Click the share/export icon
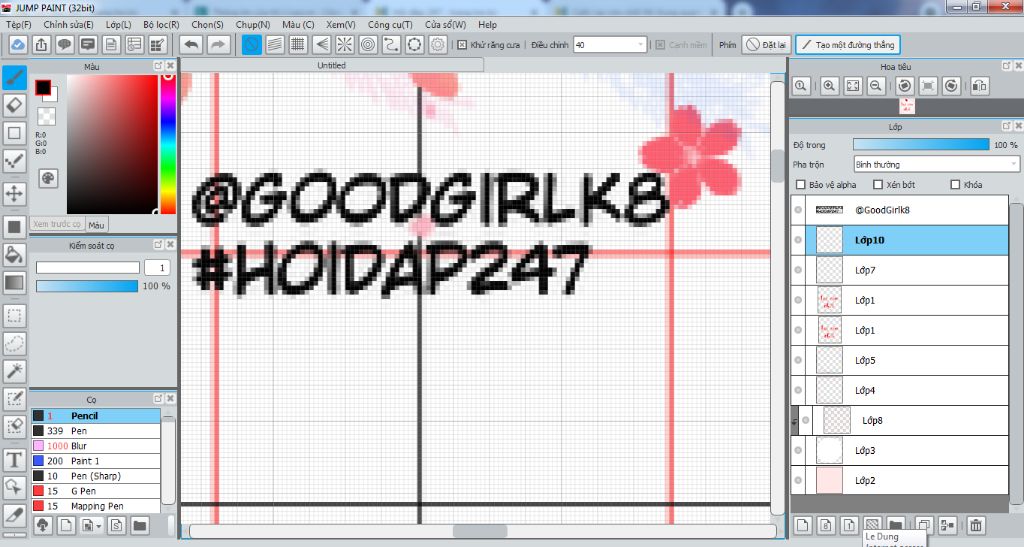 [x=41, y=45]
